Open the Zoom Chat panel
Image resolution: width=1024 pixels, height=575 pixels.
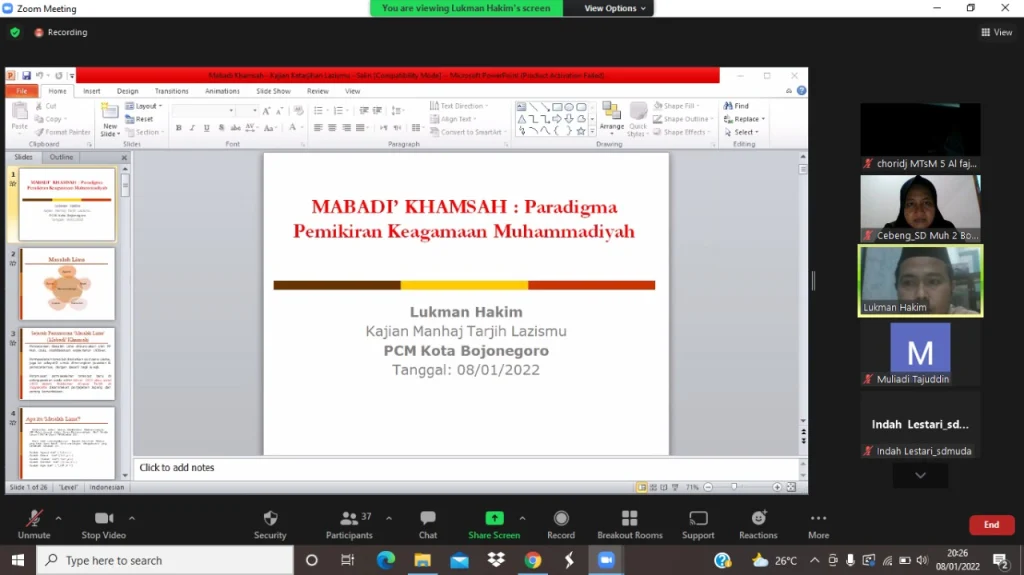tap(428, 525)
